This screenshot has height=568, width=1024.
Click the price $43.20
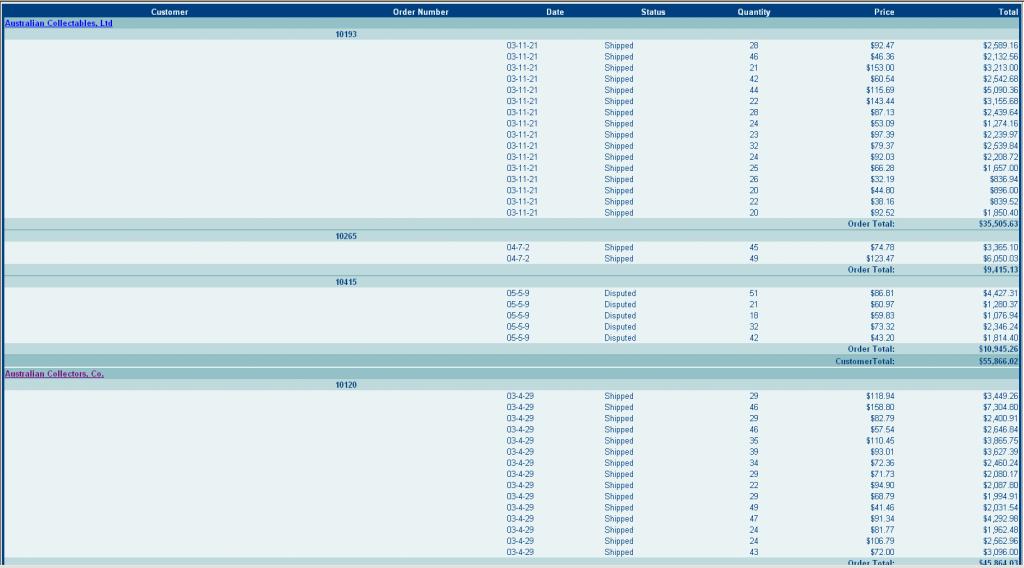click(x=882, y=338)
